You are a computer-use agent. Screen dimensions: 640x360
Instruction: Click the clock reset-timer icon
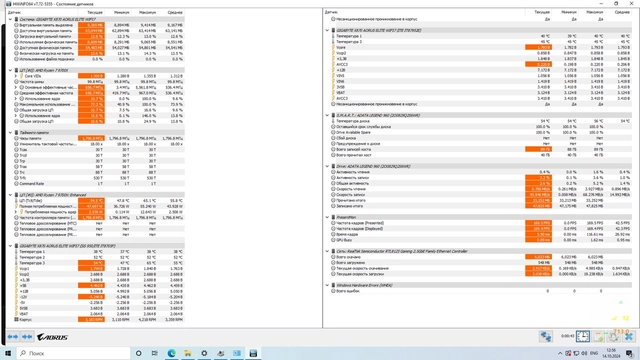[x=583, y=336]
